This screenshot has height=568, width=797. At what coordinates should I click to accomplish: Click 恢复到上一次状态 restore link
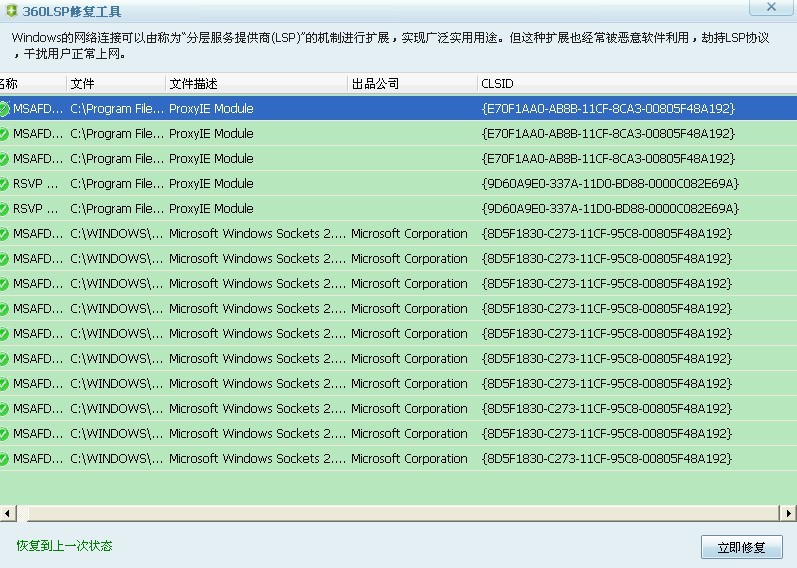(x=64, y=546)
